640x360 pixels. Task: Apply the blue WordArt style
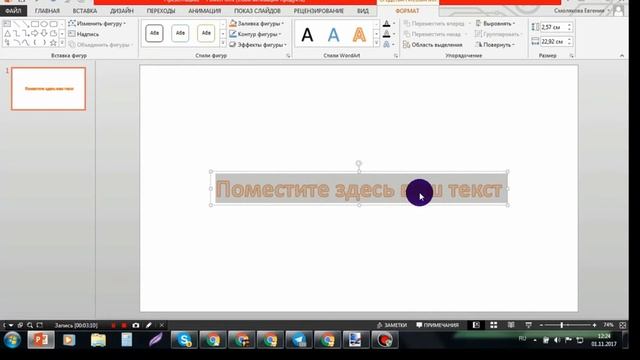tap(333, 35)
